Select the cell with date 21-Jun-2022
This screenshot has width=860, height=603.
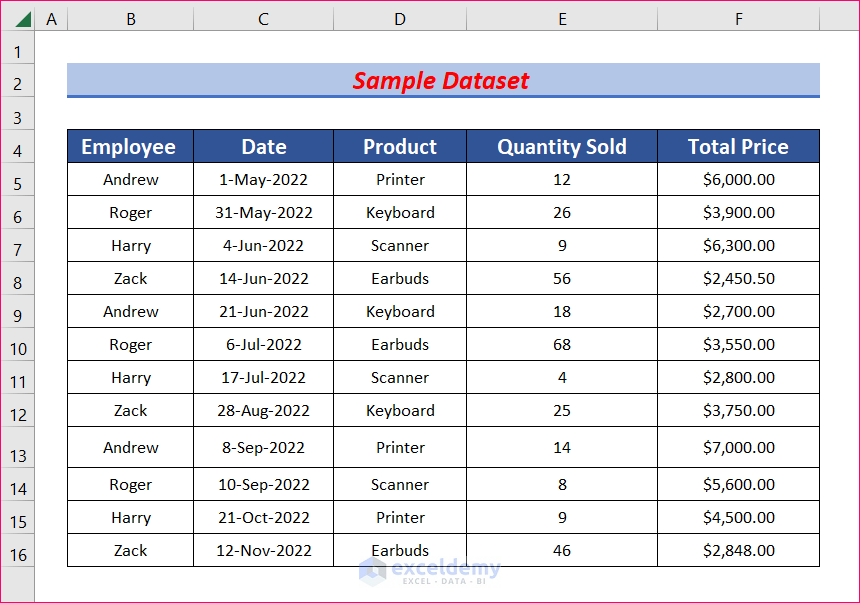pyautogui.click(x=263, y=311)
